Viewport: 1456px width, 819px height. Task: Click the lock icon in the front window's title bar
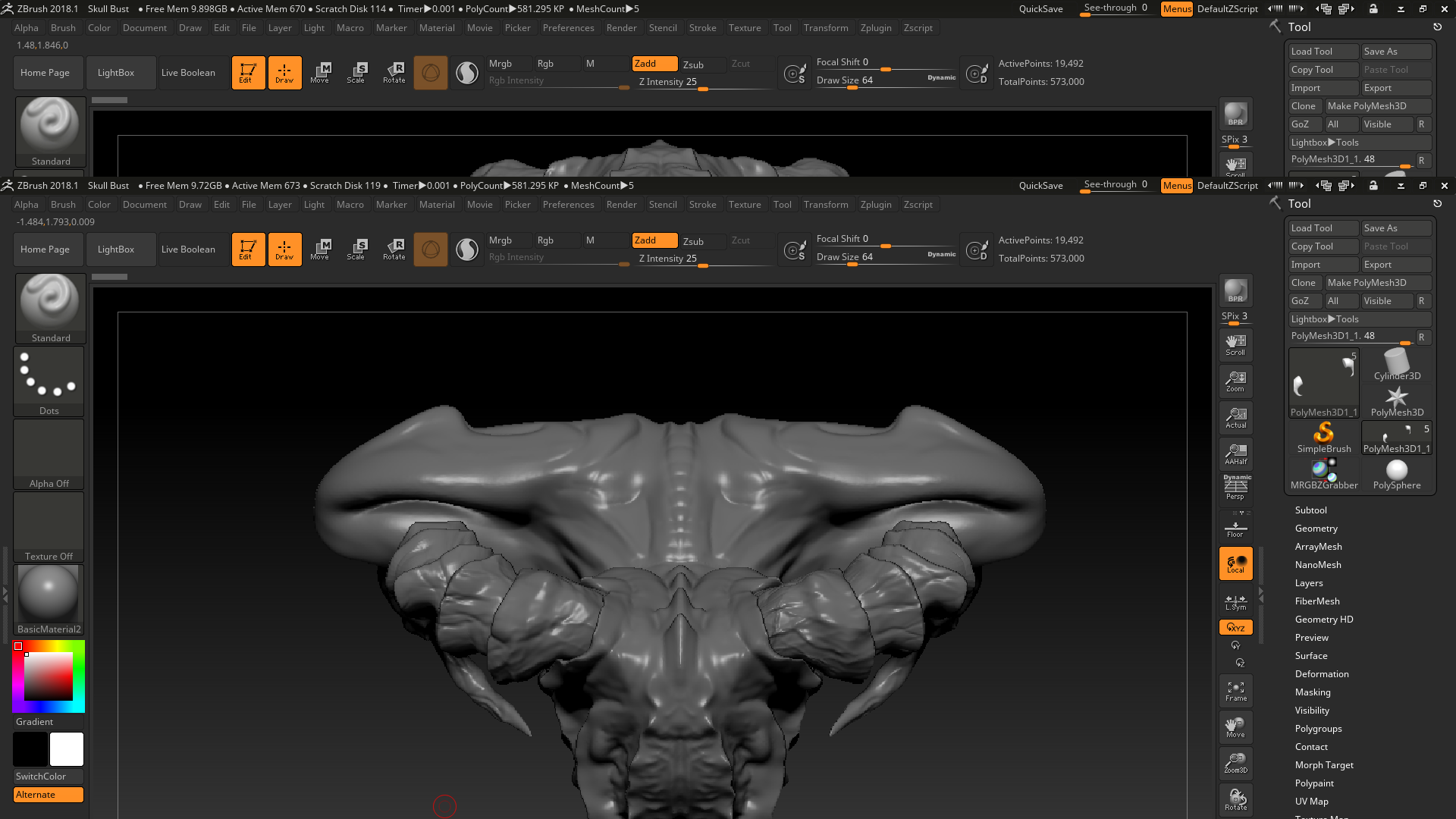click(1373, 185)
